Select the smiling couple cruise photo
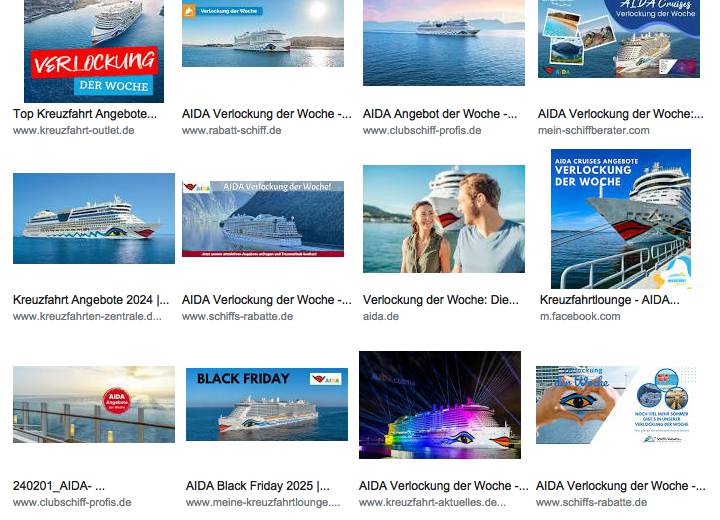 click(x=444, y=219)
